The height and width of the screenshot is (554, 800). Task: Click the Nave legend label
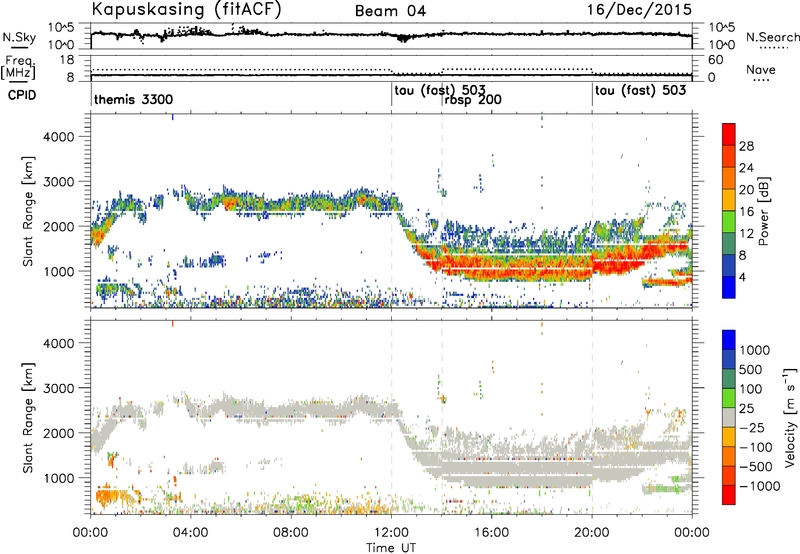[x=761, y=70]
